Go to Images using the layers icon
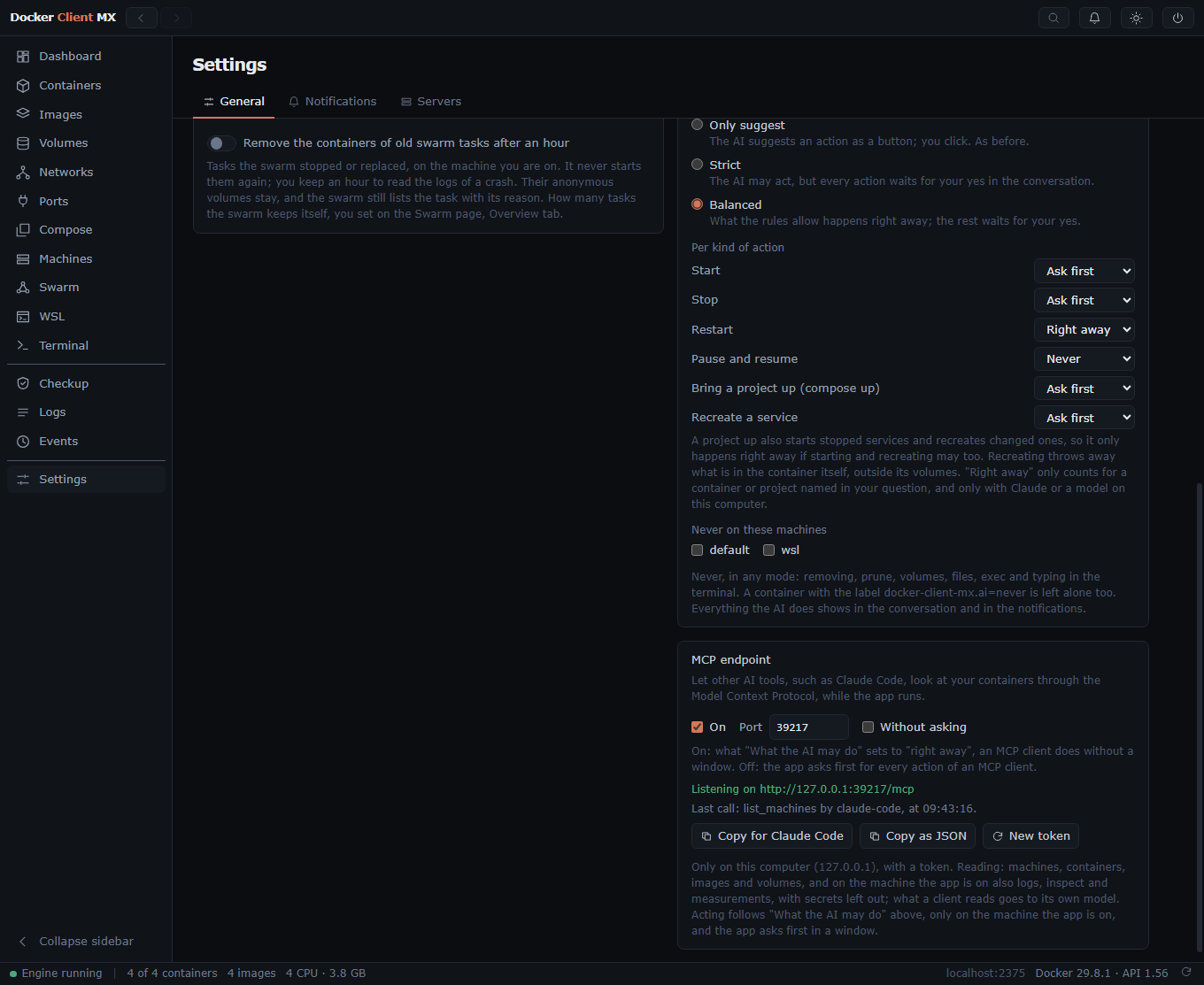 click(23, 114)
